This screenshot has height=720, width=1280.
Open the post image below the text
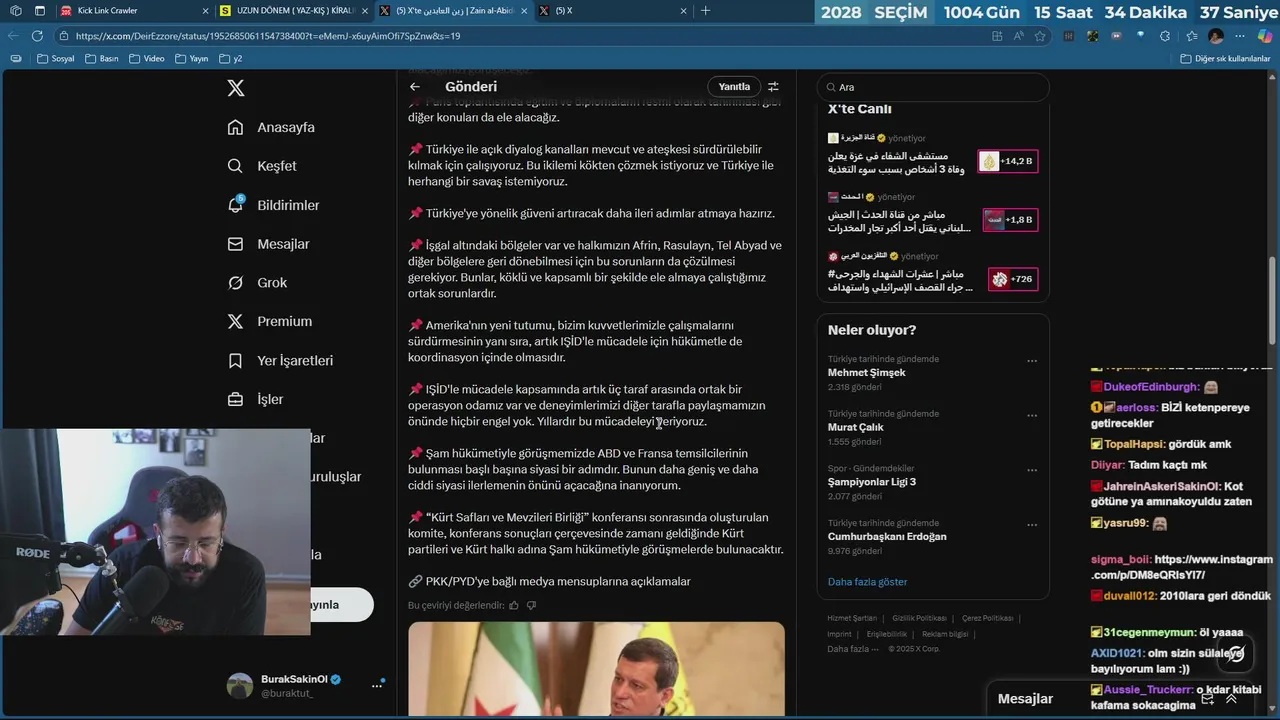(x=596, y=668)
